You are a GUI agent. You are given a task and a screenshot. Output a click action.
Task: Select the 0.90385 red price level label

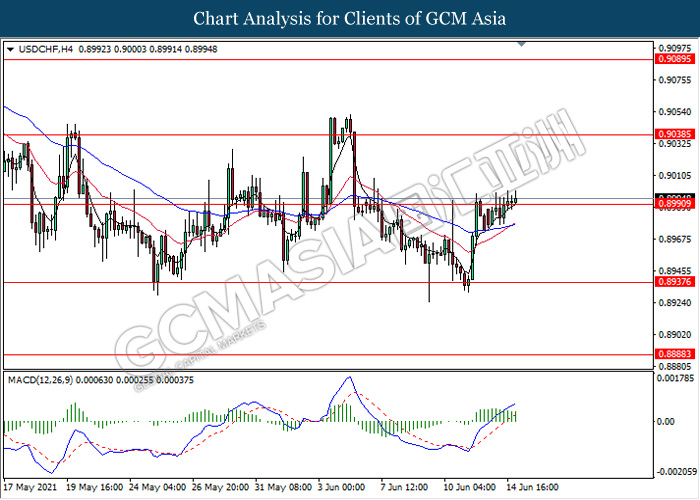tap(675, 134)
